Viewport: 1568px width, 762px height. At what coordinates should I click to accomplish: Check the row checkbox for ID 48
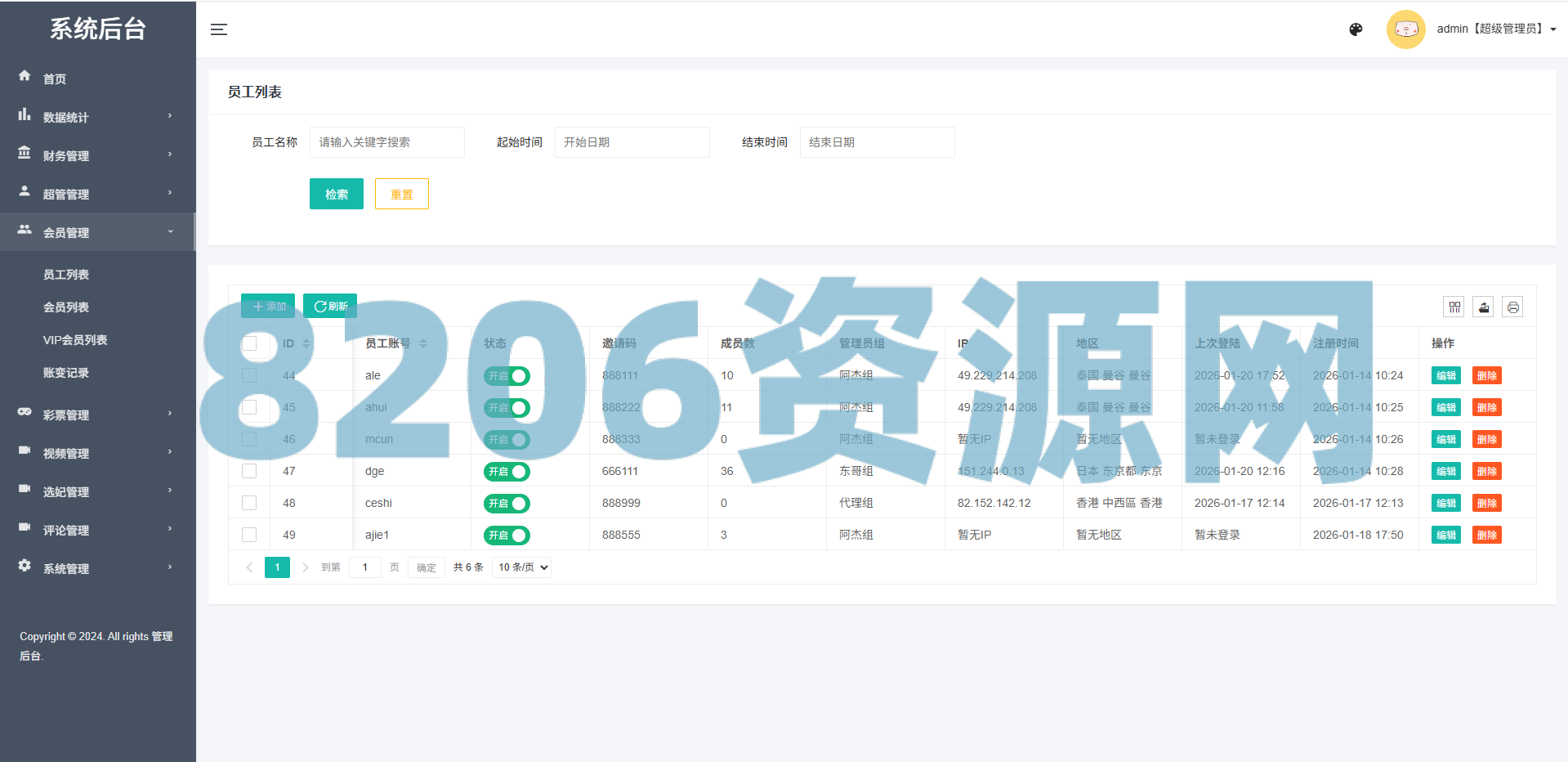[x=249, y=503]
